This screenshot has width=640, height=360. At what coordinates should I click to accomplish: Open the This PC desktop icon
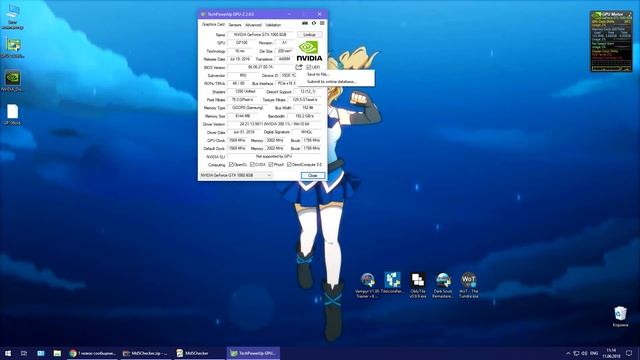pos(12,17)
